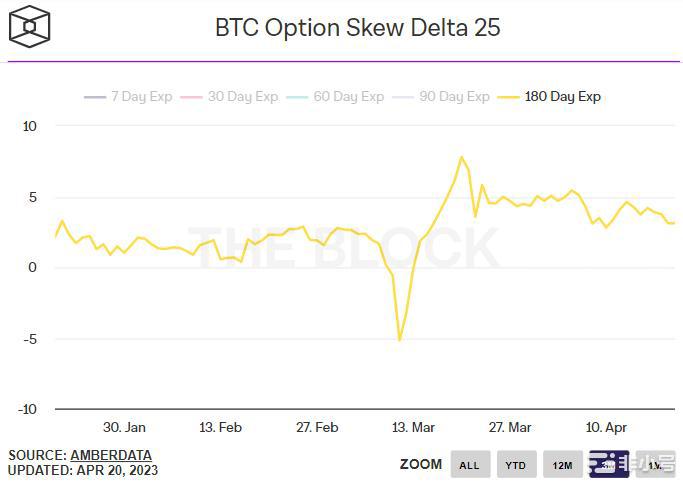Open the AMBERDATA source link
Image resolution: width=683 pixels, height=483 pixels.
(x=110, y=455)
